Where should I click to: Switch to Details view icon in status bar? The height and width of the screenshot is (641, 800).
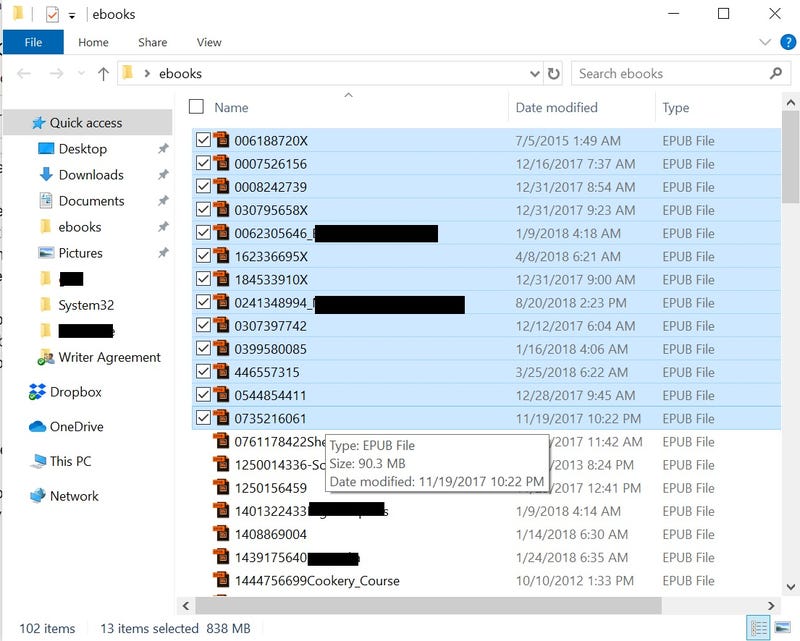(759, 627)
